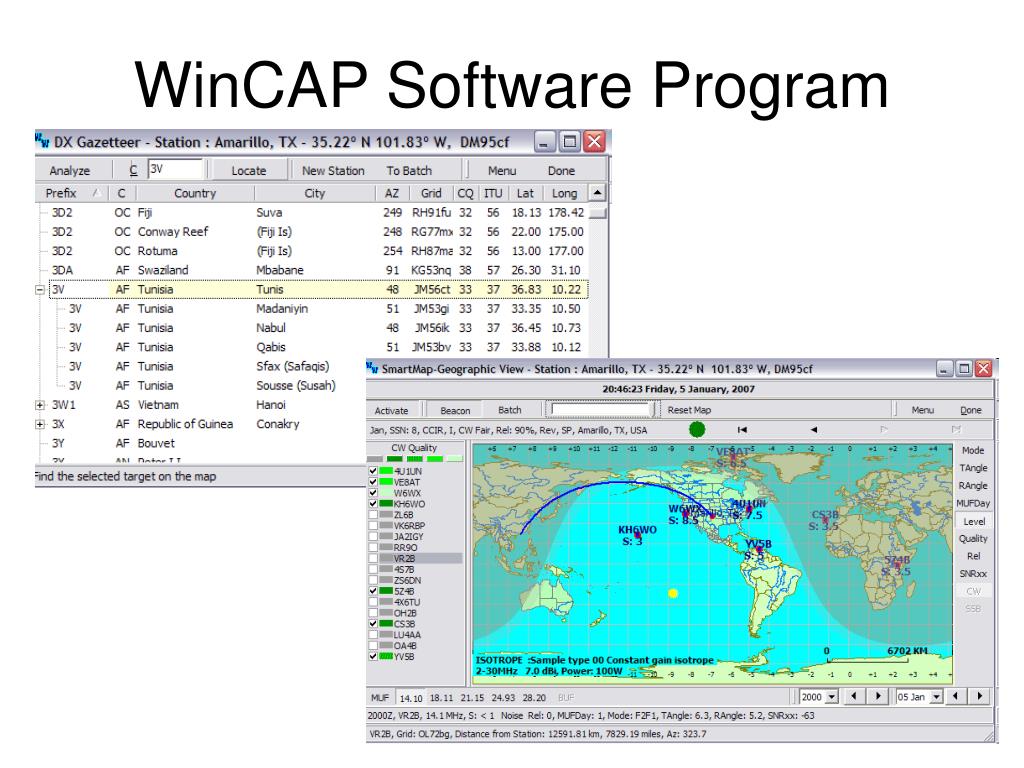
Task: Click the CS3B beacon marker on map
Action: tap(825, 520)
